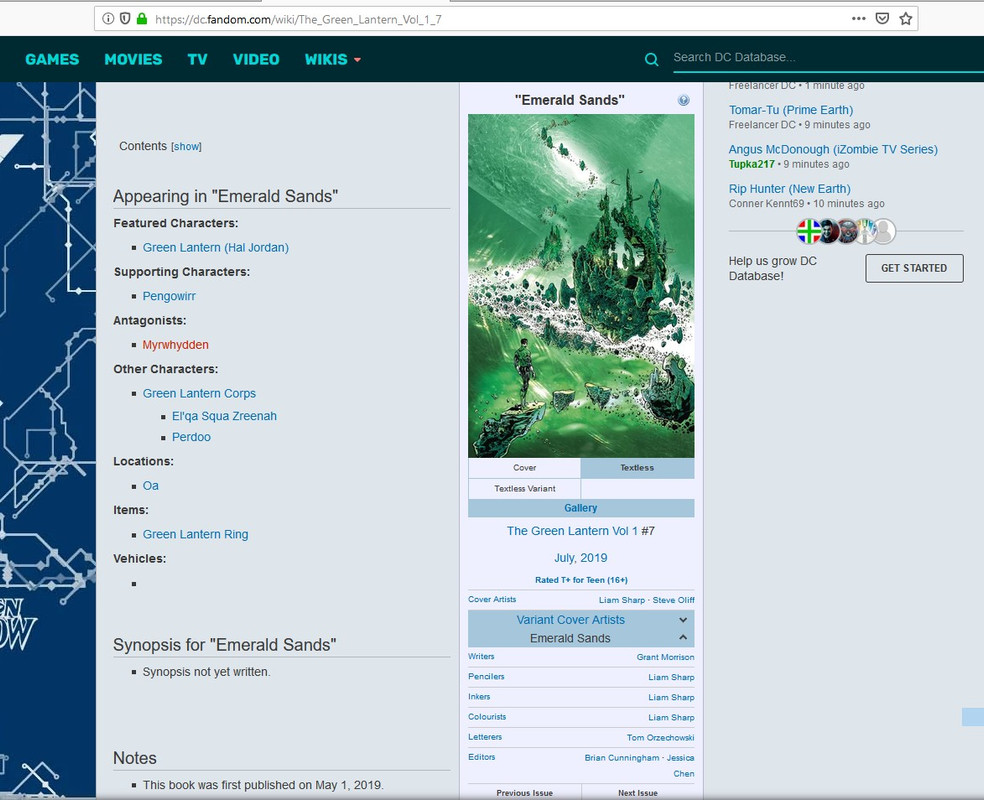
Task: Go to the Previous Issue
Action: [525, 793]
